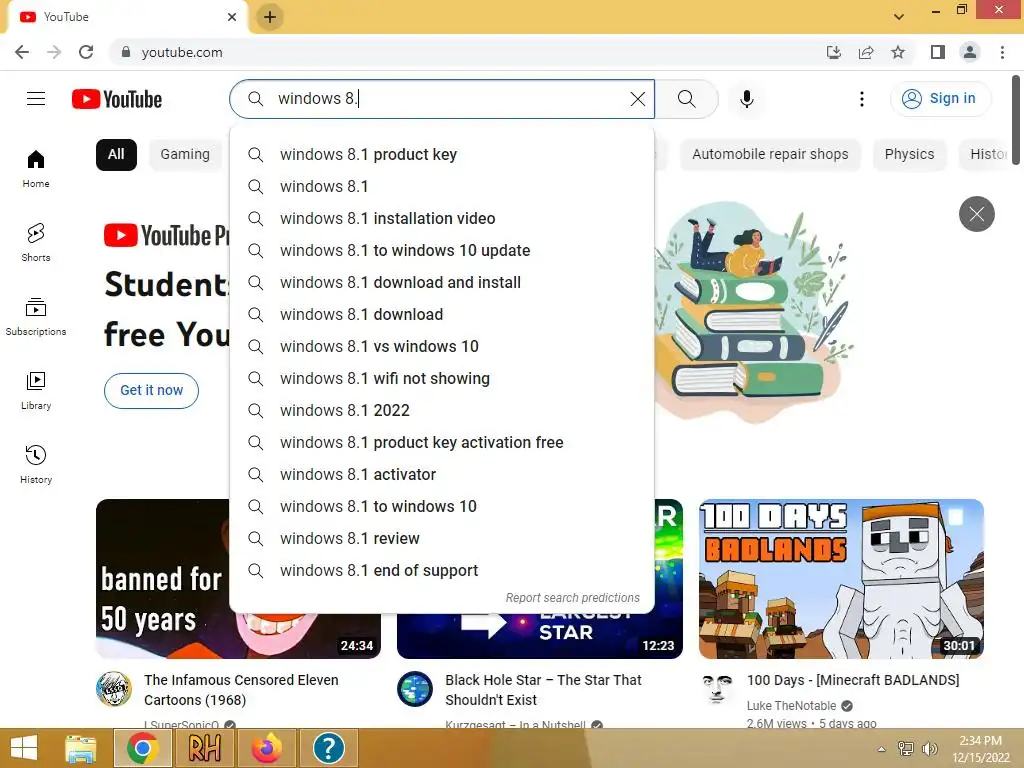Click the magnifier search button
The height and width of the screenshot is (768, 1024).
coord(686,99)
